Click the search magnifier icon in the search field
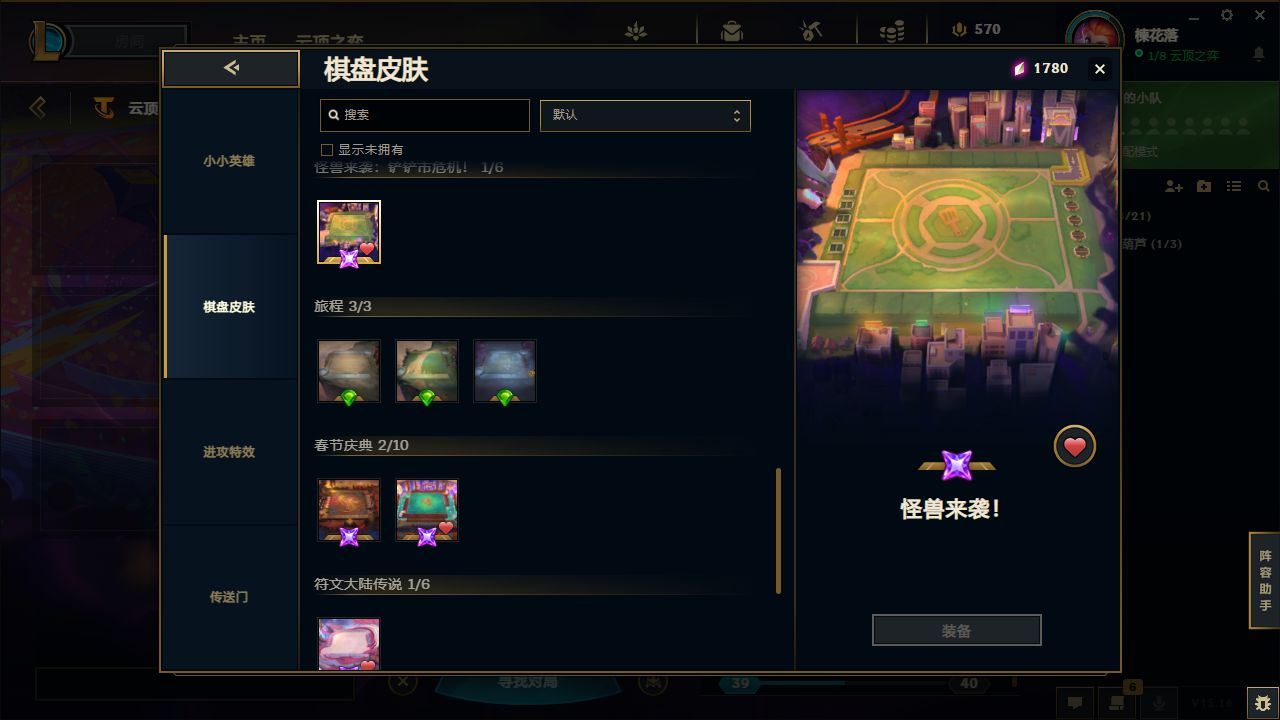 [x=334, y=115]
